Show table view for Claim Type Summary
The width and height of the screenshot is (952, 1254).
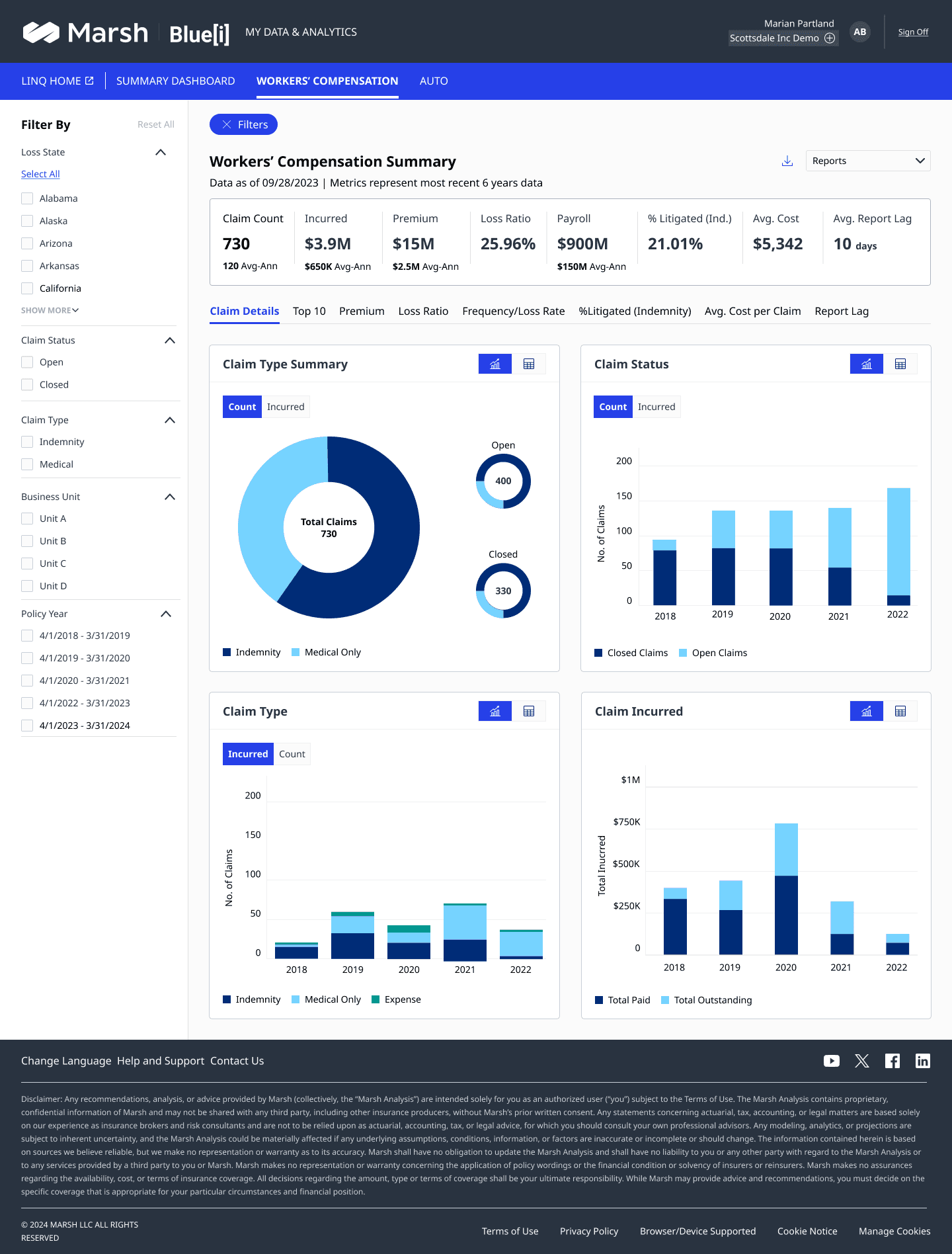click(x=529, y=364)
